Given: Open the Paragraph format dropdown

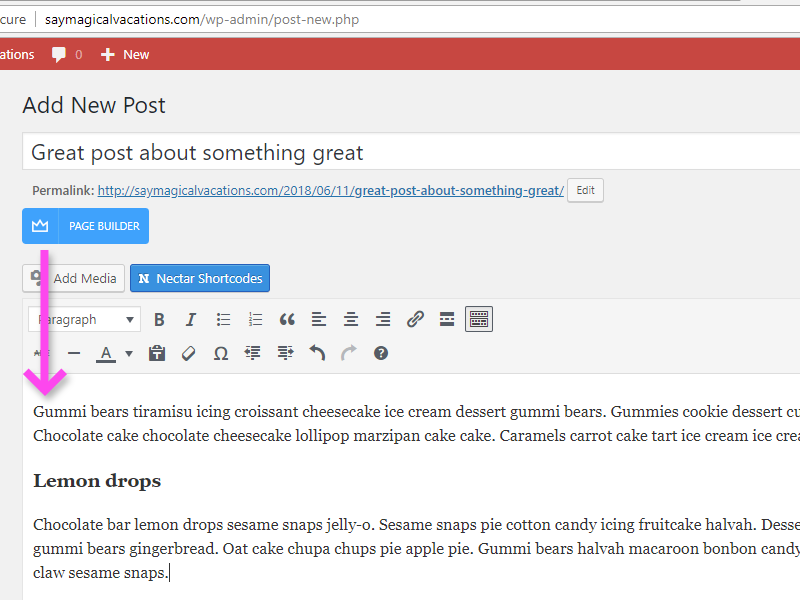Looking at the screenshot, I should pyautogui.click(x=84, y=320).
